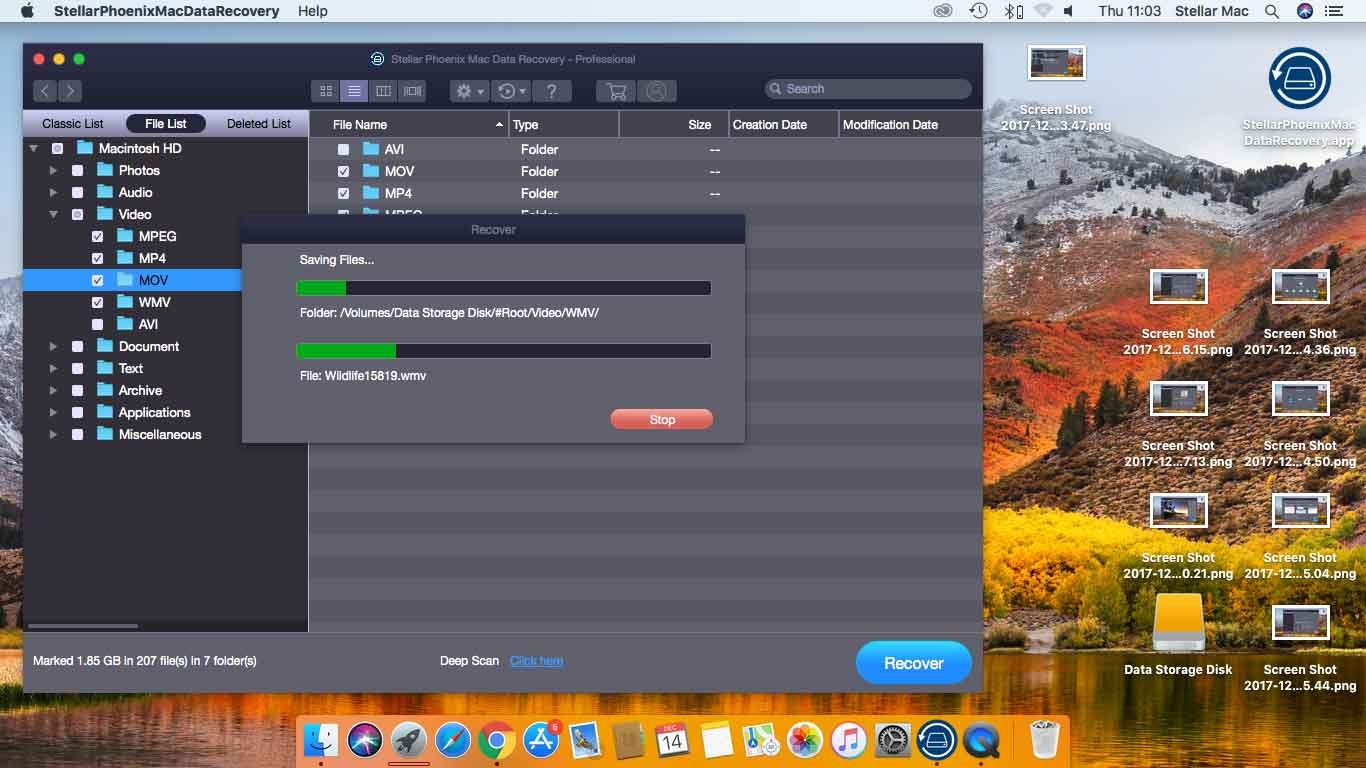Uncheck the WMV folder in tree
This screenshot has height=768, width=1366.
click(97, 302)
